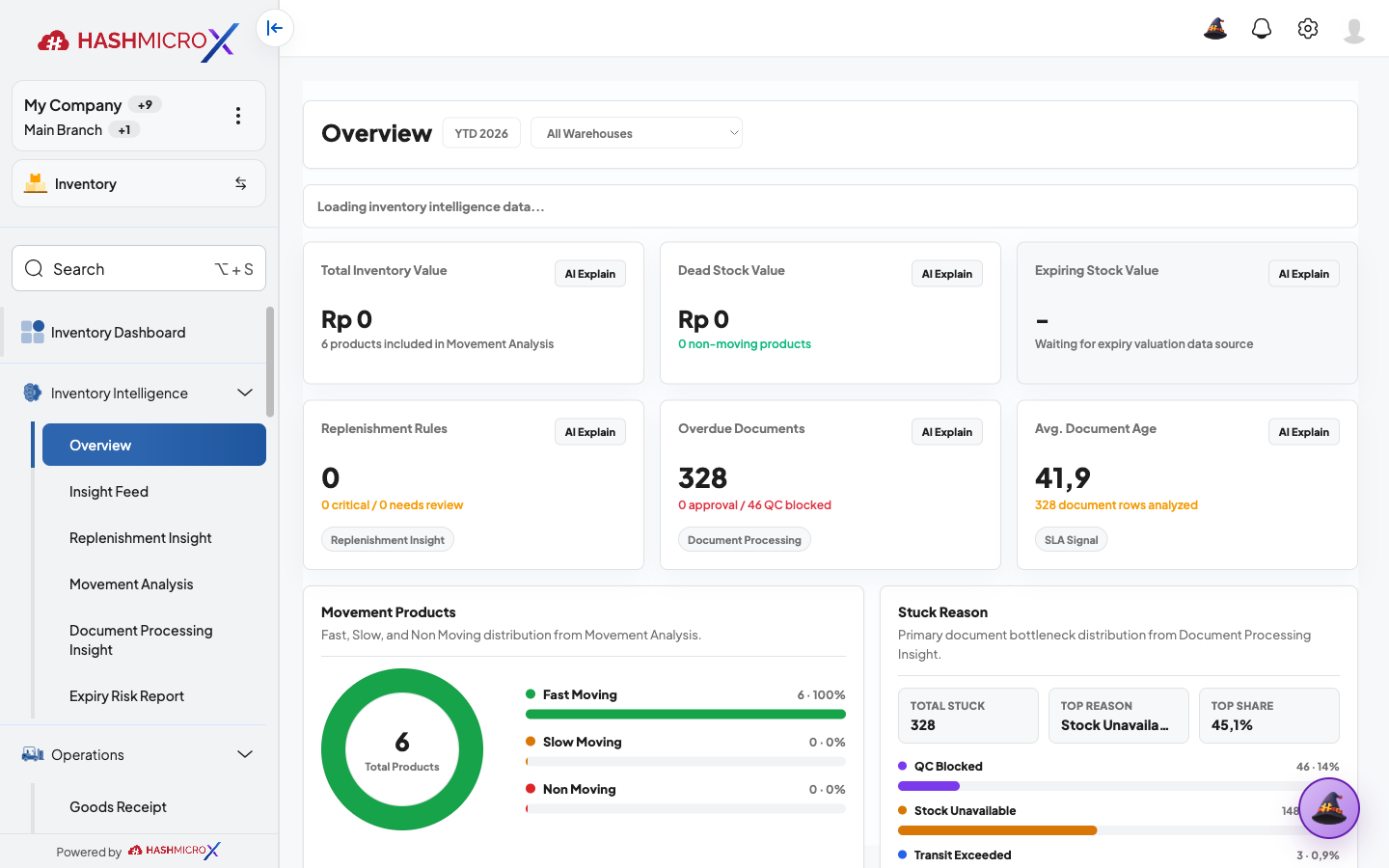Open the user profile avatar
This screenshot has height=868, width=1389.
1354,30
